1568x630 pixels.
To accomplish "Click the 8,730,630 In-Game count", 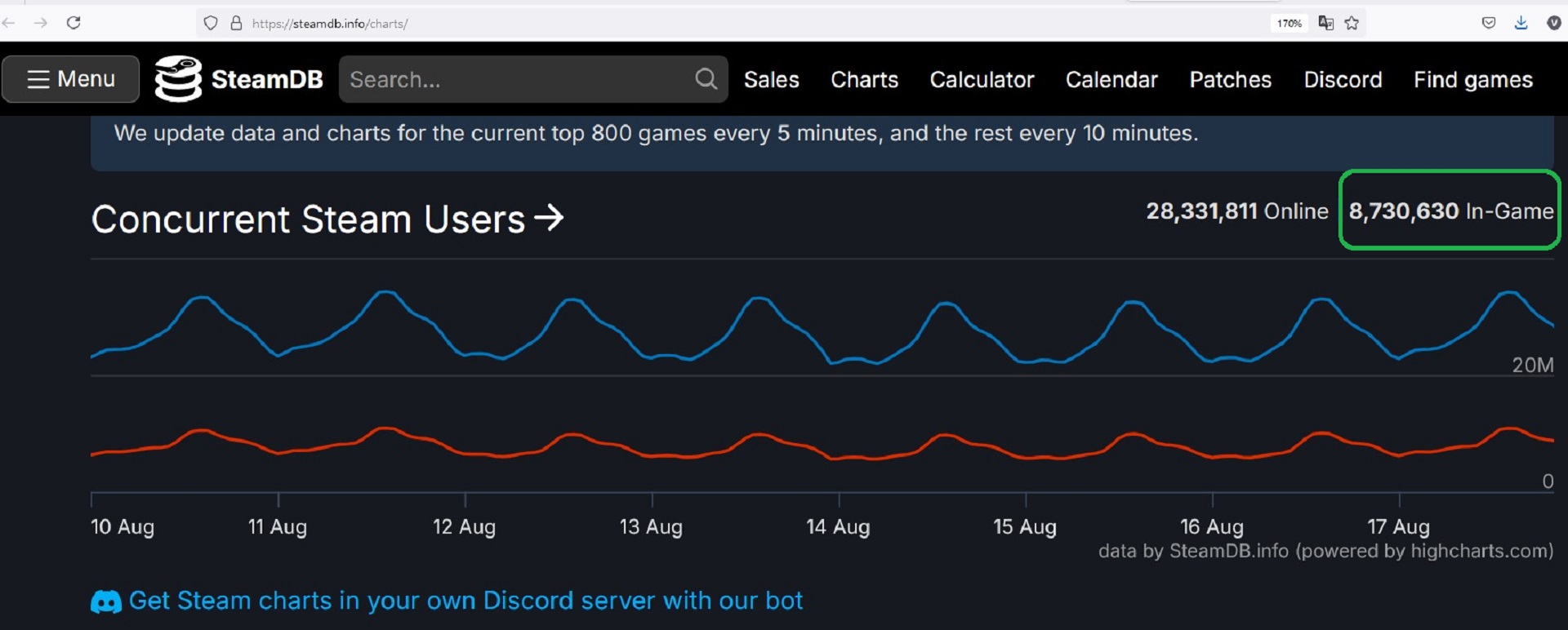I will pos(1451,211).
